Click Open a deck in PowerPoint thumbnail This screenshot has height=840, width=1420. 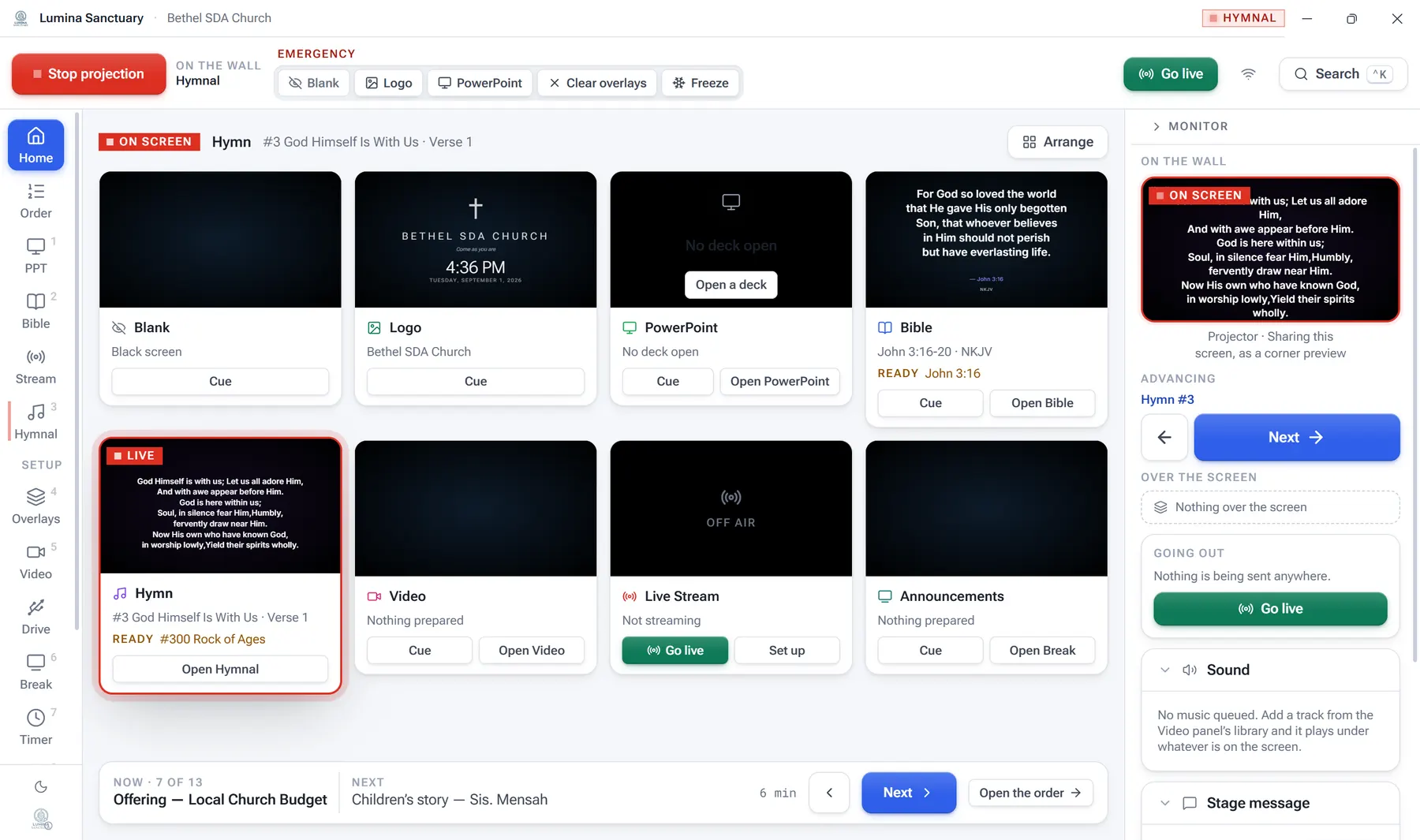731,285
